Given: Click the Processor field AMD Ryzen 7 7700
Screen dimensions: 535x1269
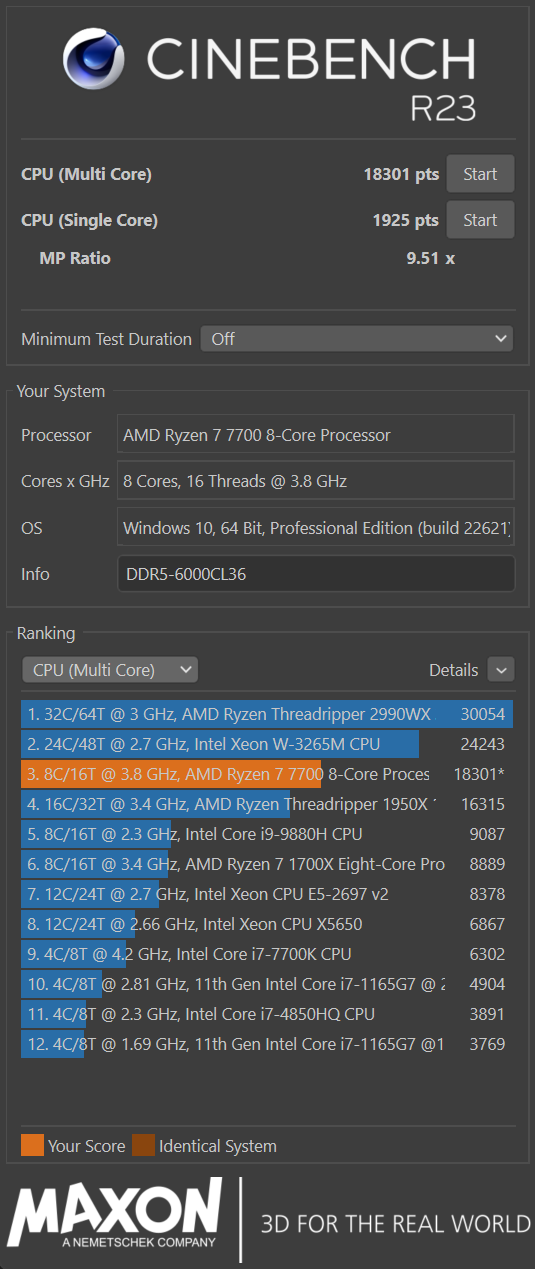Looking at the screenshot, I should (316, 435).
